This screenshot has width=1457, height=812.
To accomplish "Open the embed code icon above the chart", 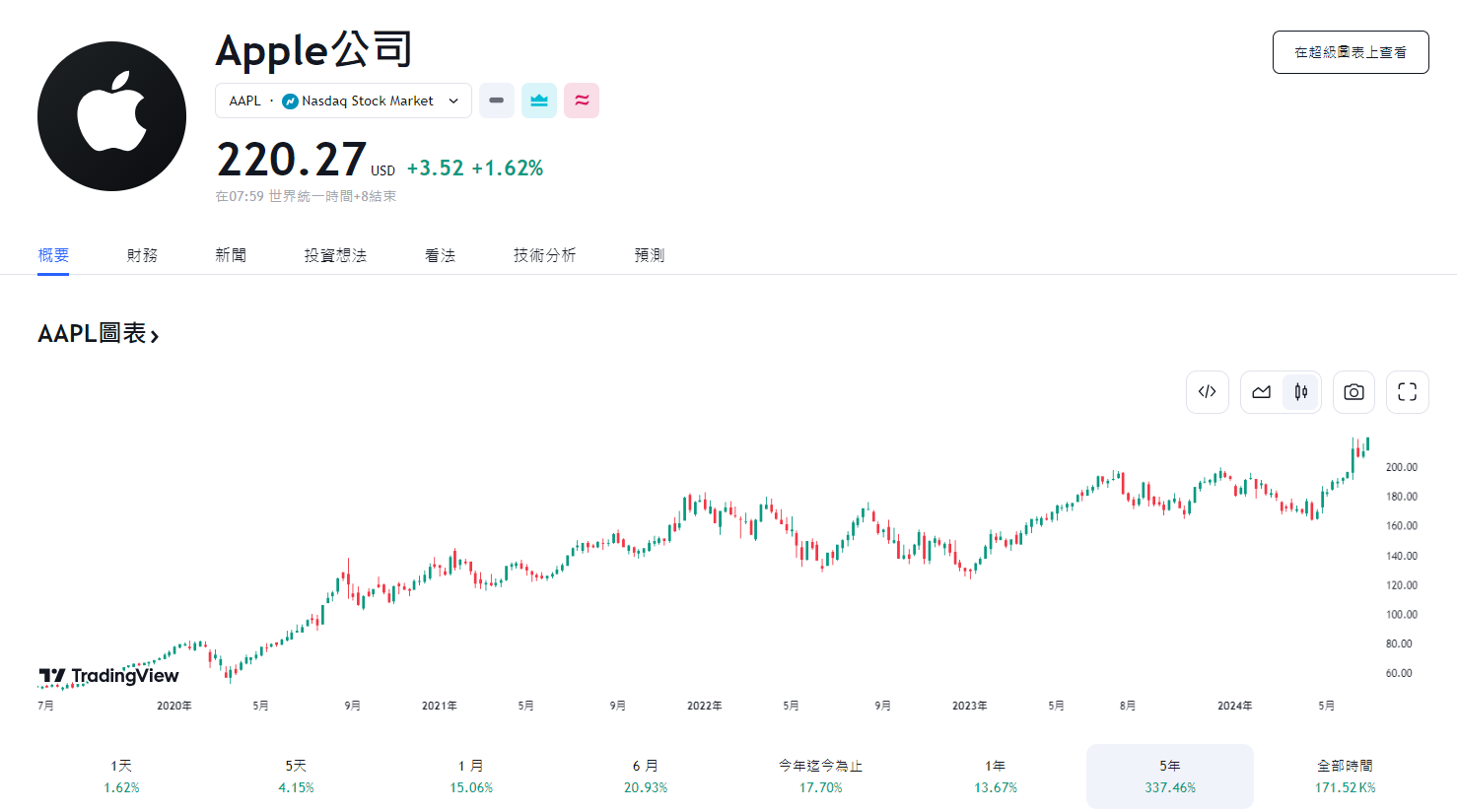I will (x=1207, y=391).
